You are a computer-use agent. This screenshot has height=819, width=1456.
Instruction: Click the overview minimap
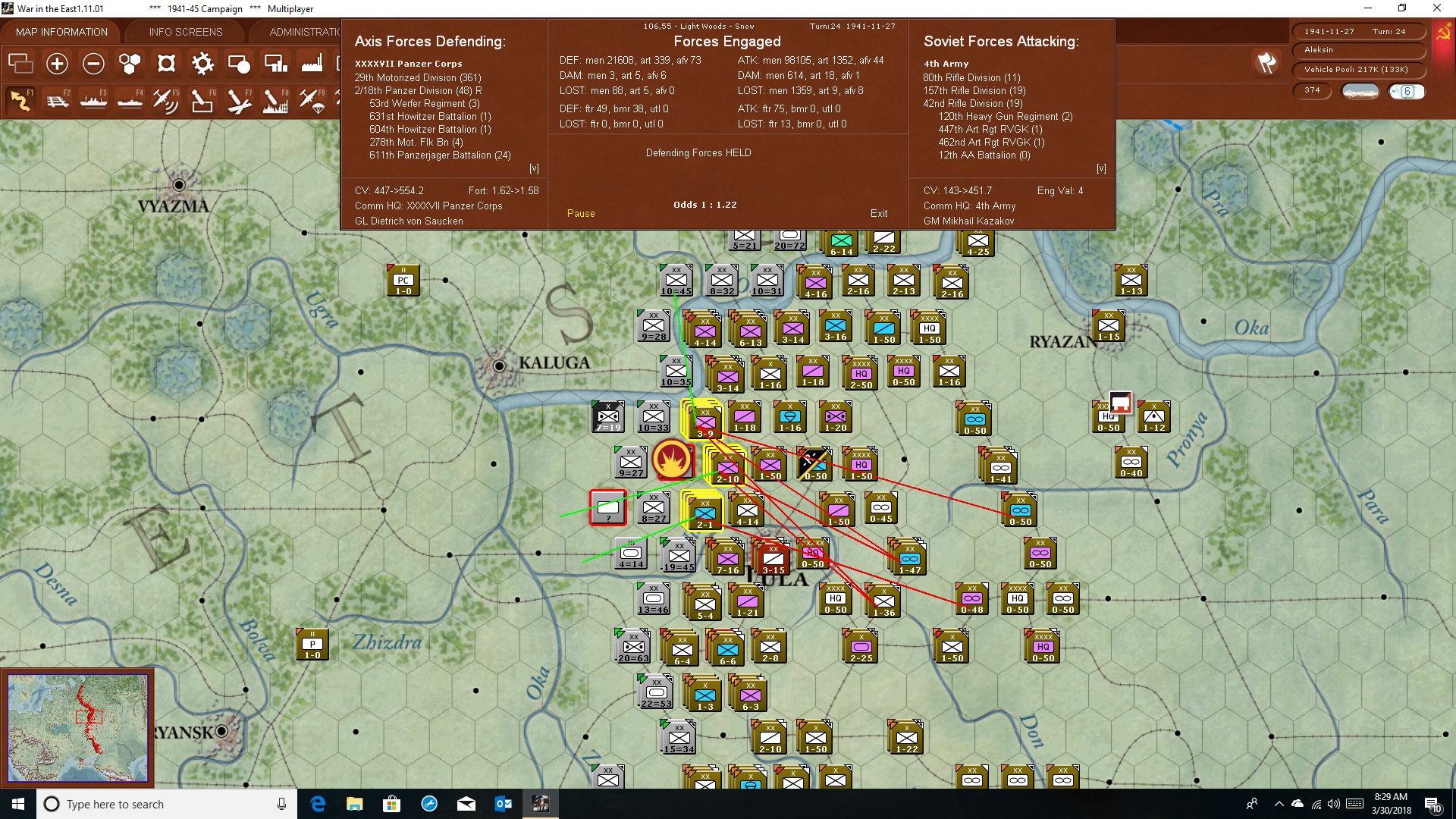coord(77,728)
